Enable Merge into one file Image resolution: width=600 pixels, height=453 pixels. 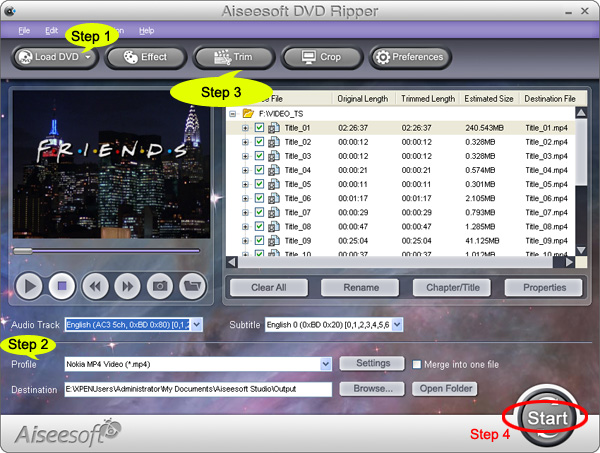417,364
